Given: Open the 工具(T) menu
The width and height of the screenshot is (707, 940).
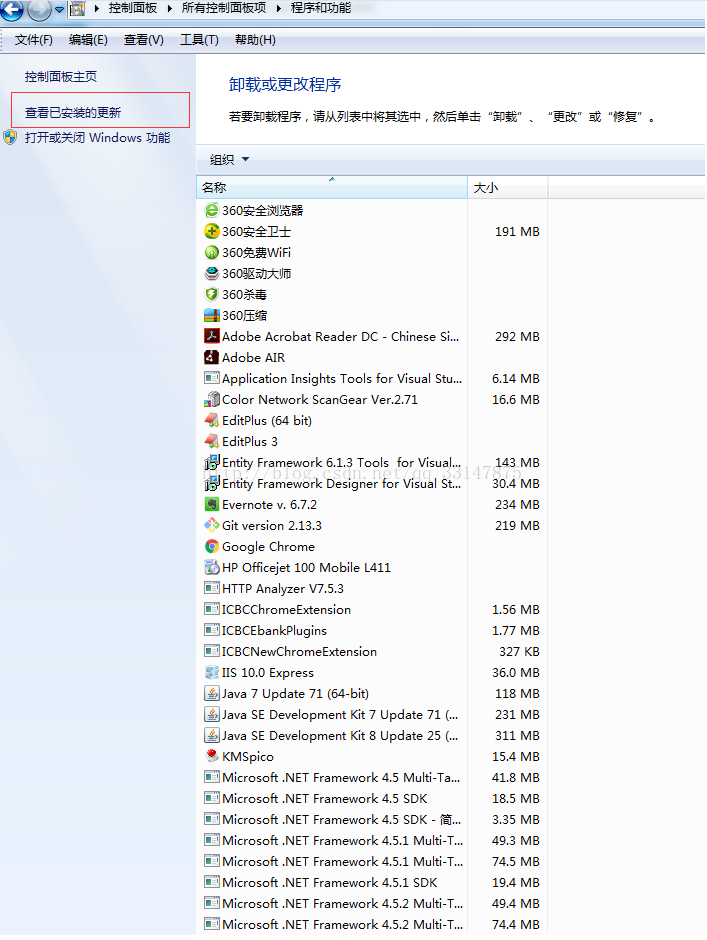Looking at the screenshot, I should tap(199, 40).
